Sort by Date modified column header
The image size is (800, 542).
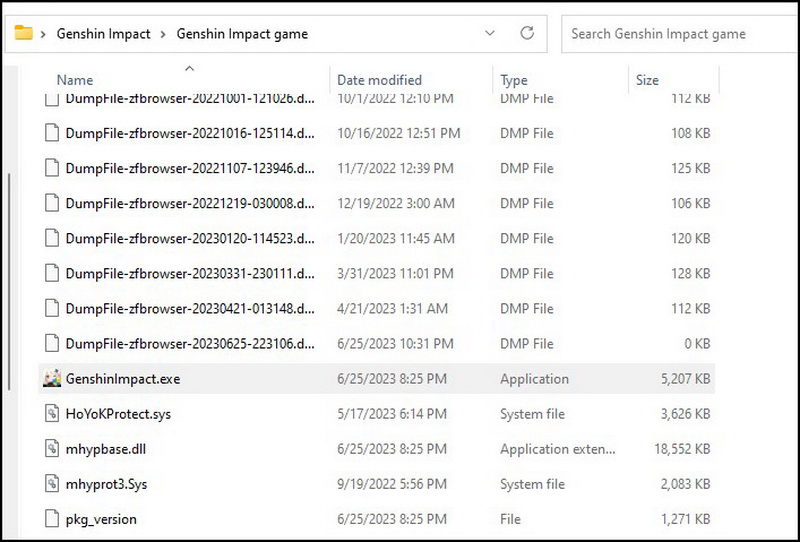pos(380,80)
